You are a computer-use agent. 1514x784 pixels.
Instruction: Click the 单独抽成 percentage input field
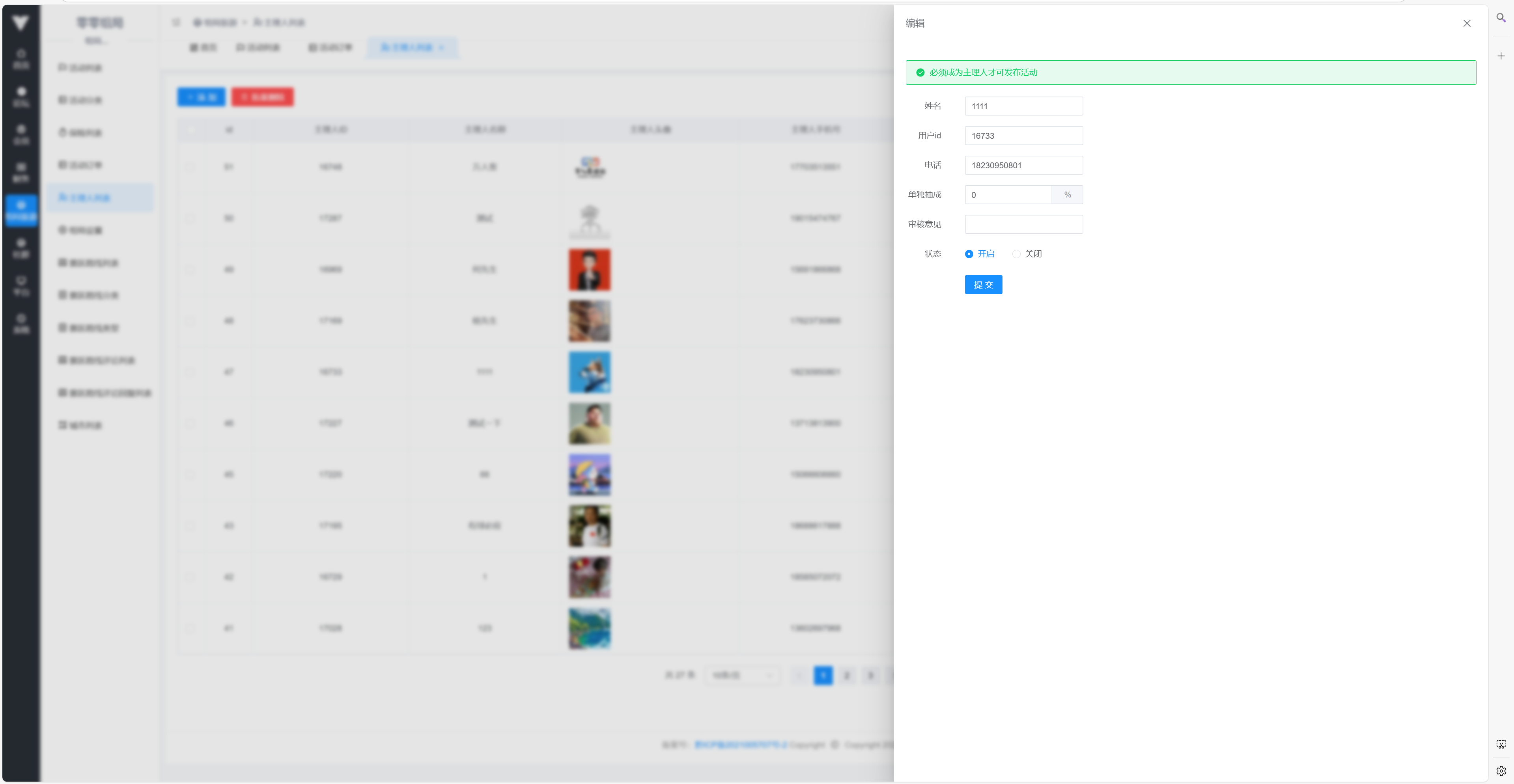pos(1007,195)
